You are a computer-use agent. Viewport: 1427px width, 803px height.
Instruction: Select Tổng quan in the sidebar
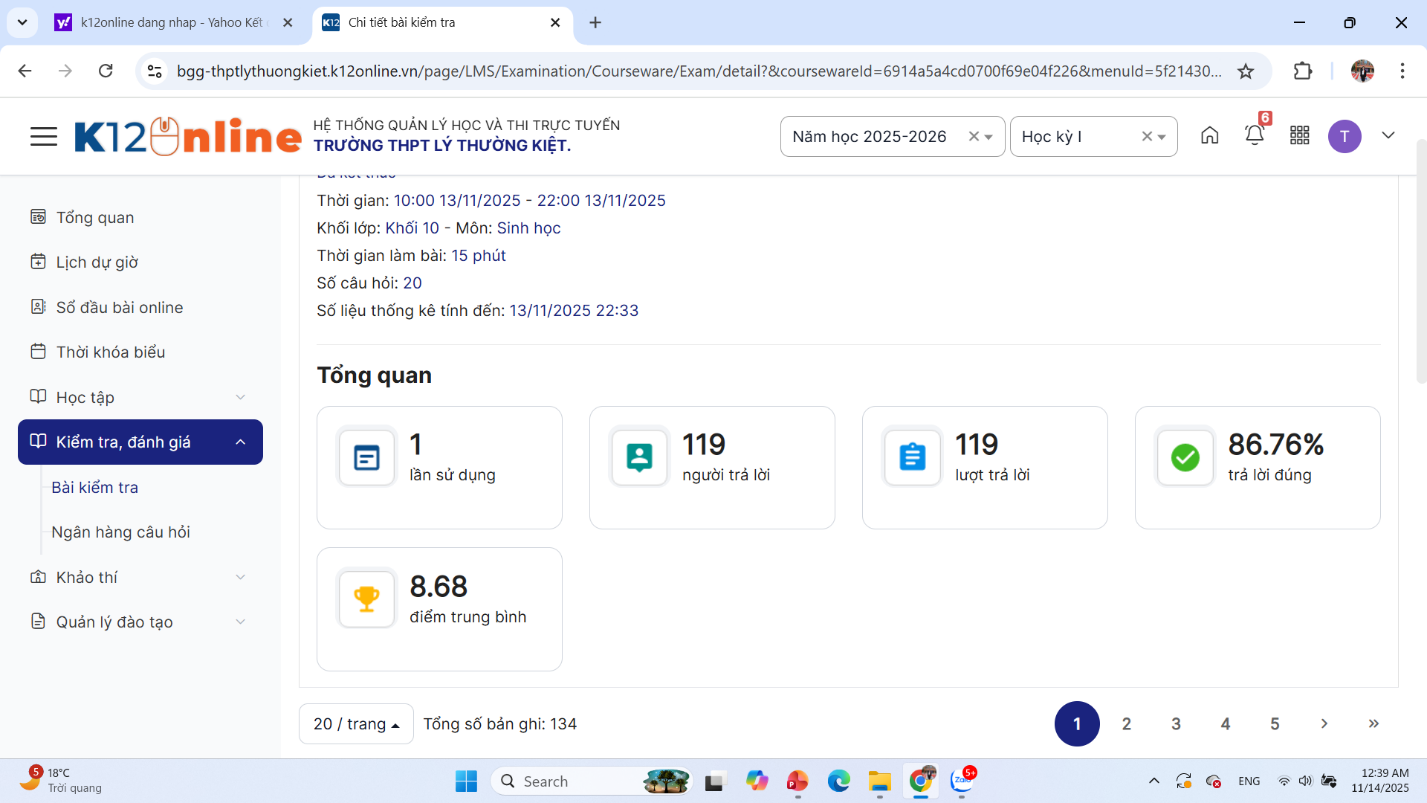(95, 217)
